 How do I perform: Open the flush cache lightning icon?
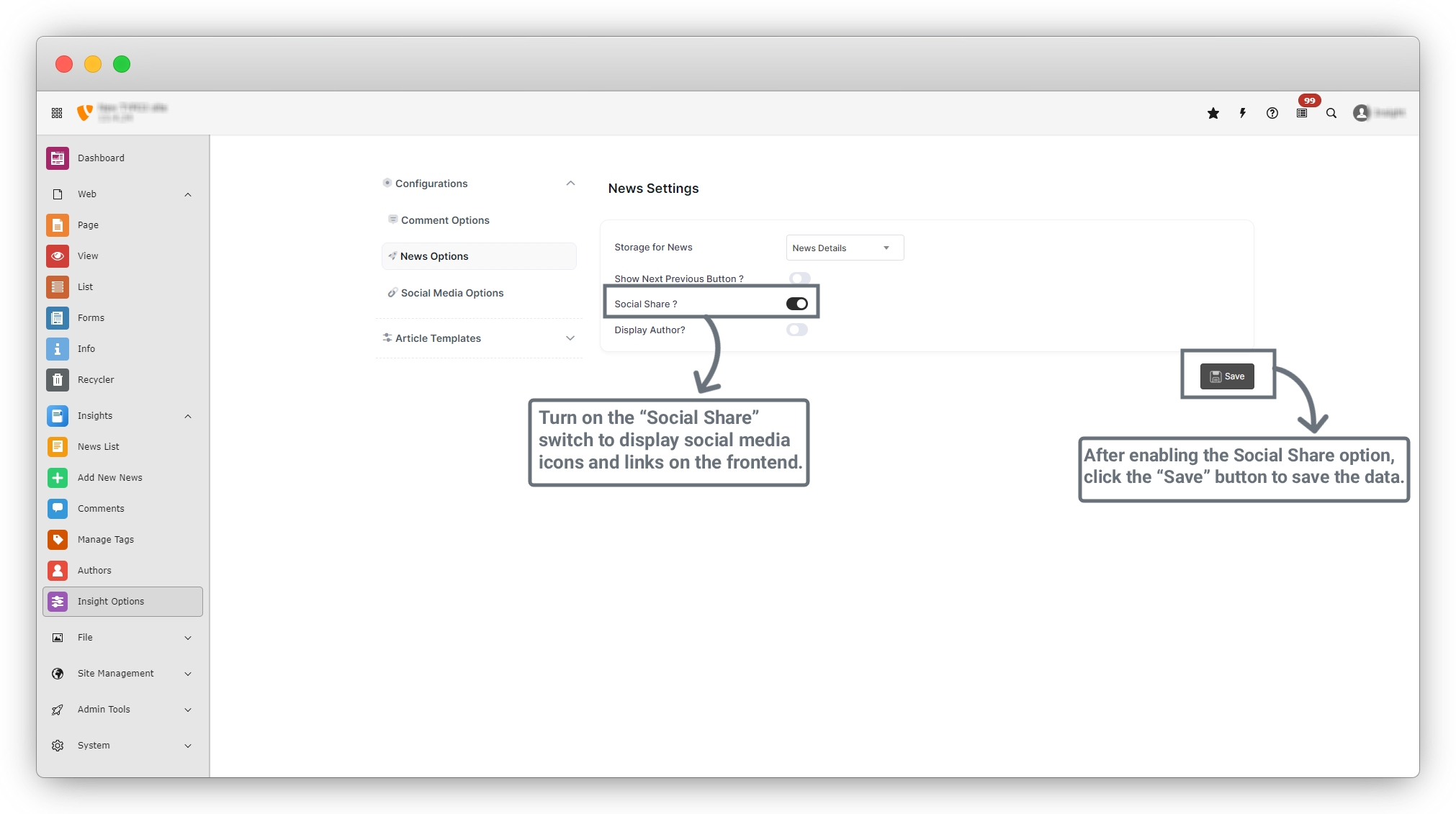(x=1243, y=113)
